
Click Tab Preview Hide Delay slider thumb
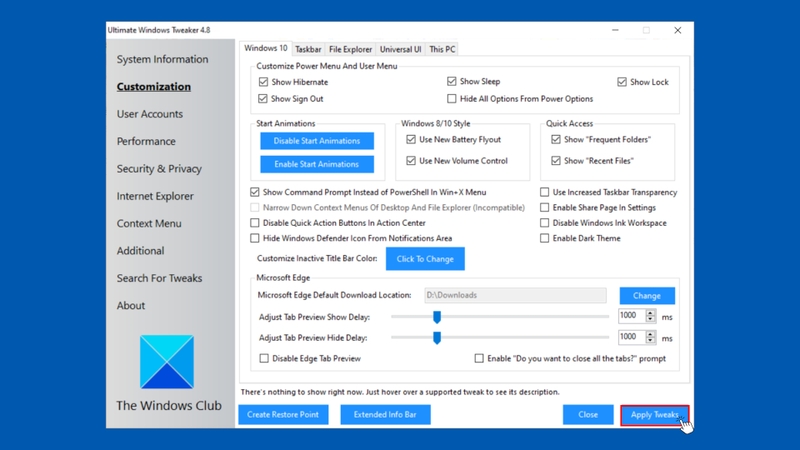click(437, 337)
